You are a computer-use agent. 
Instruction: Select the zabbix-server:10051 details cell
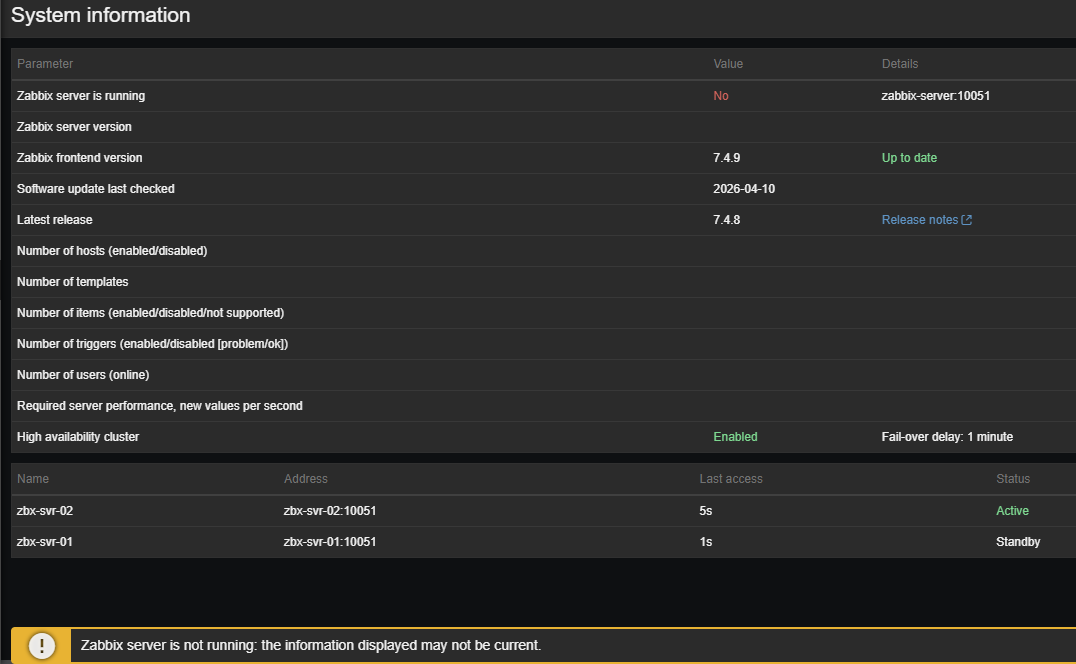tap(935, 96)
